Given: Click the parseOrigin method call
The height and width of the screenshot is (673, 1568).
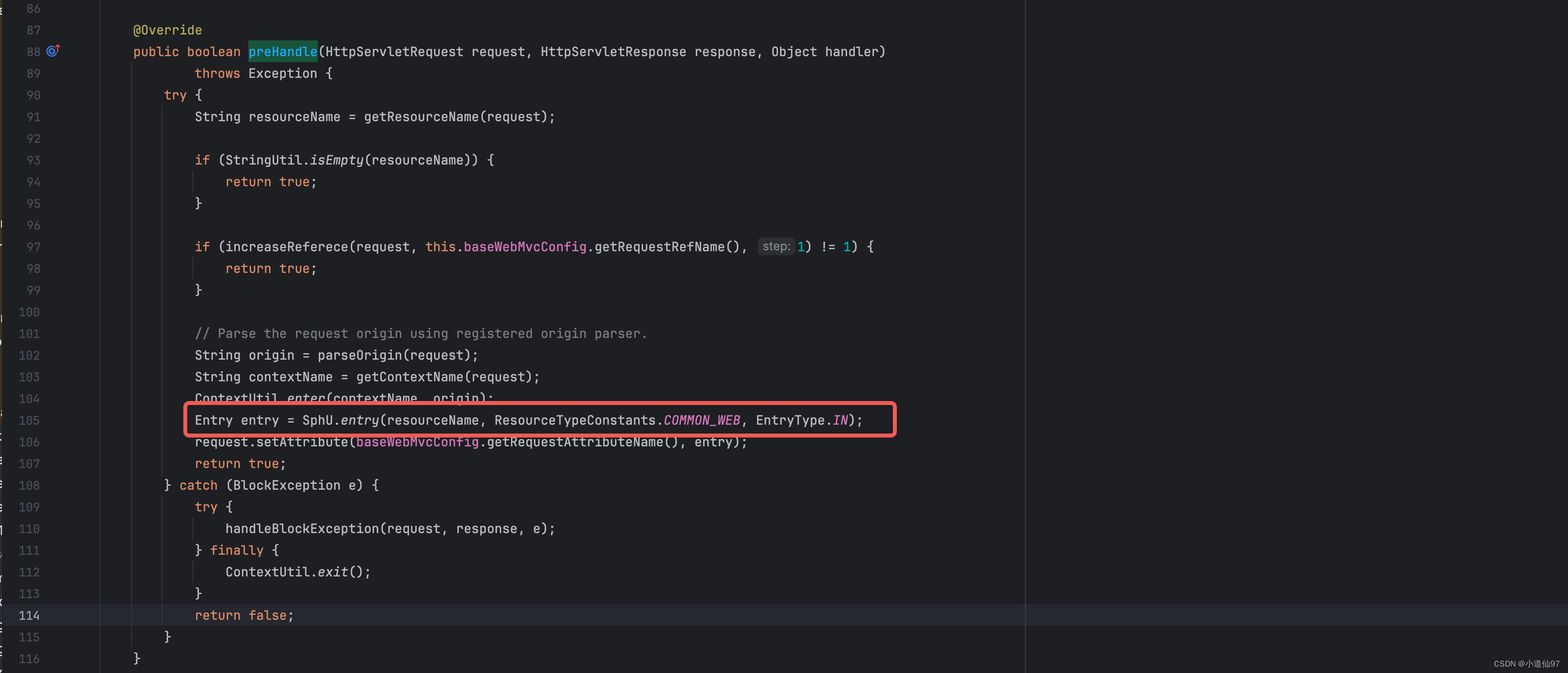Looking at the screenshot, I should tap(359, 355).
